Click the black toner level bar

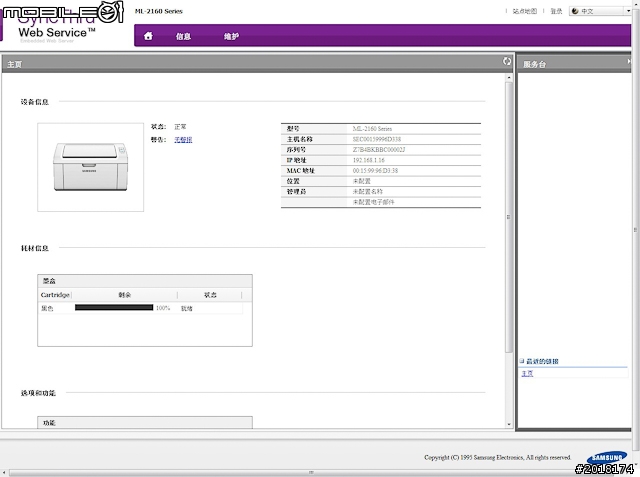(x=114, y=307)
